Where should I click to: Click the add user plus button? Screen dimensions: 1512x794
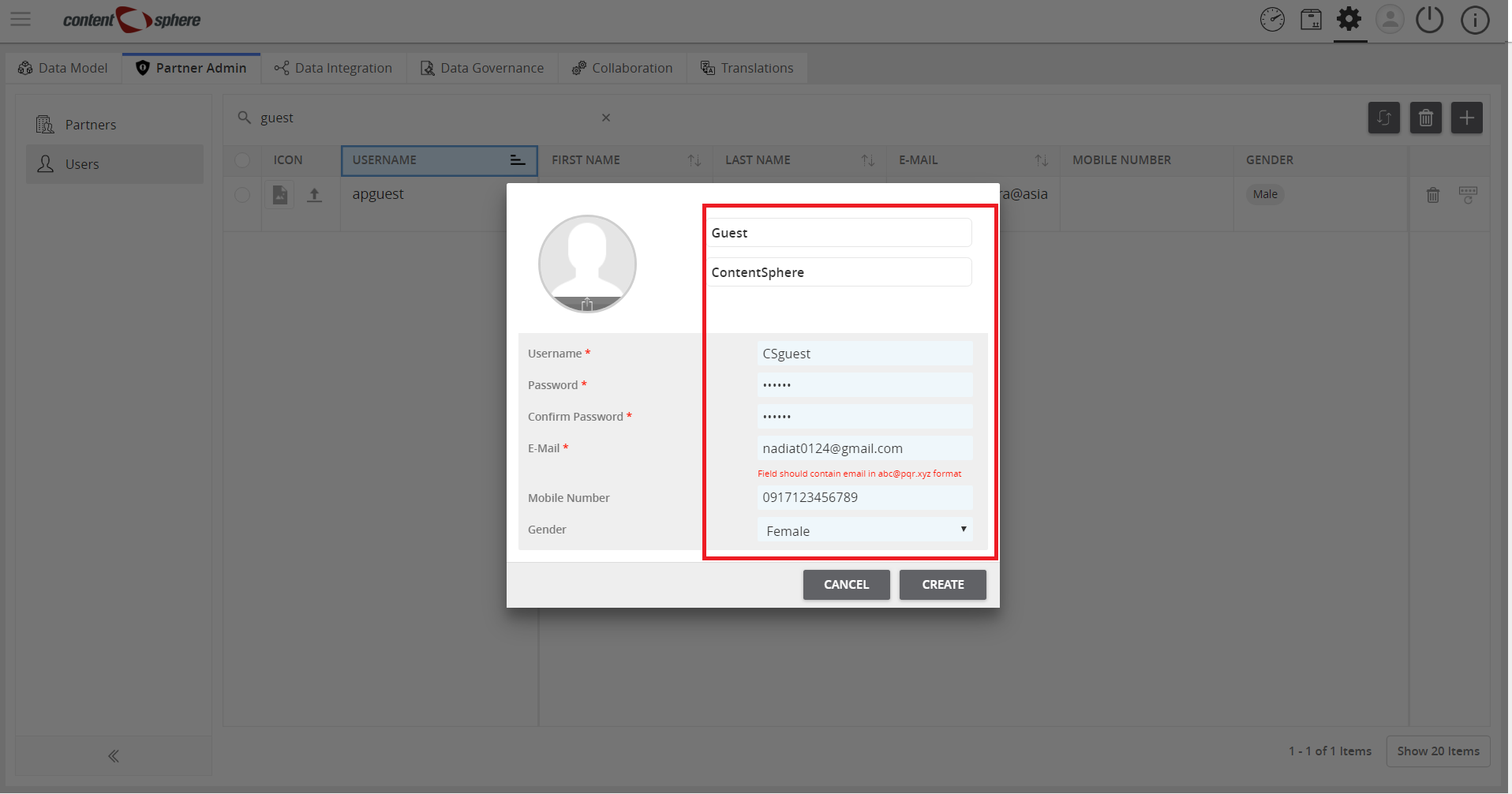coord(1467,118)
